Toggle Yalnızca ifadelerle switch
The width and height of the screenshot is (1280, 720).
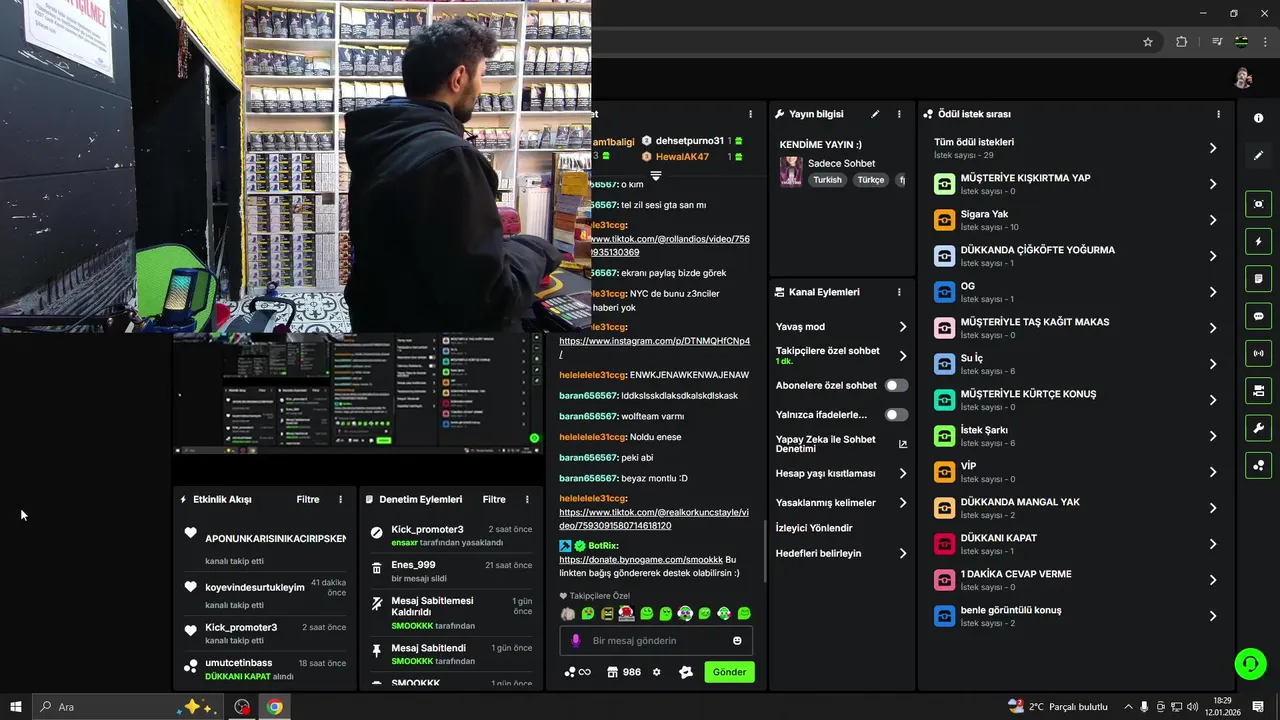896,414
